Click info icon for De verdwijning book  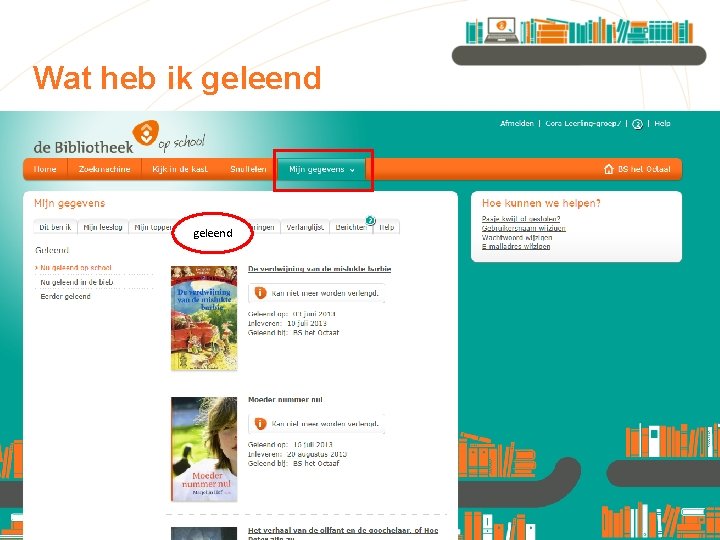click(260, 293)
